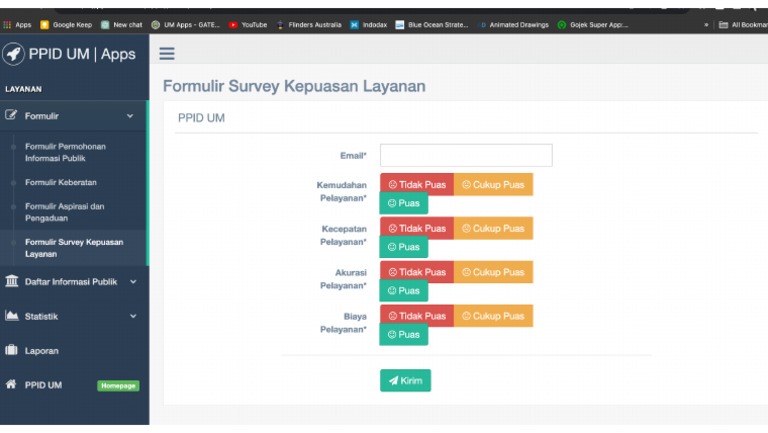
Task: Click the green Homepage badge
Action: (118, 386)
